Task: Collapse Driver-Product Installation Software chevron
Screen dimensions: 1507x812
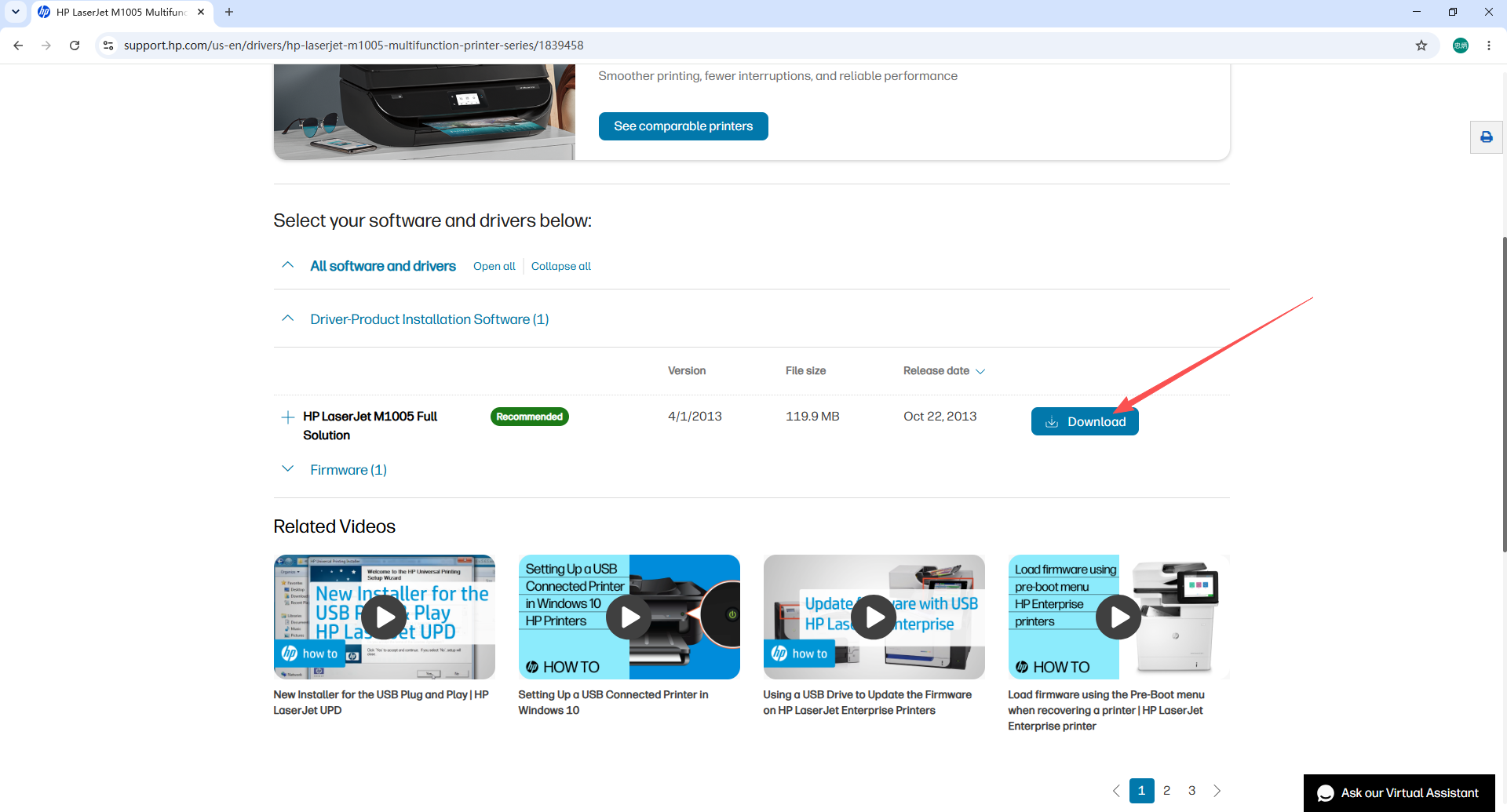Action: click(x=288, y=319)
